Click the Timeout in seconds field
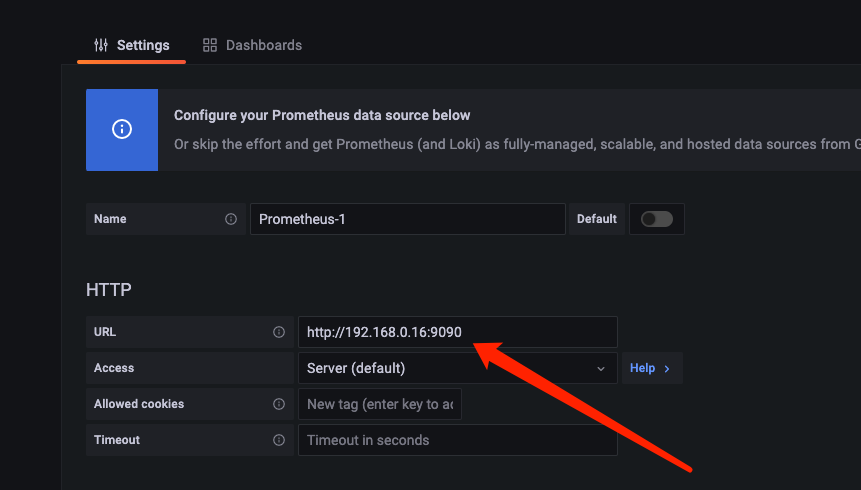Image resolution: width=861 pixels, height=490 pixels. (457, 440)
